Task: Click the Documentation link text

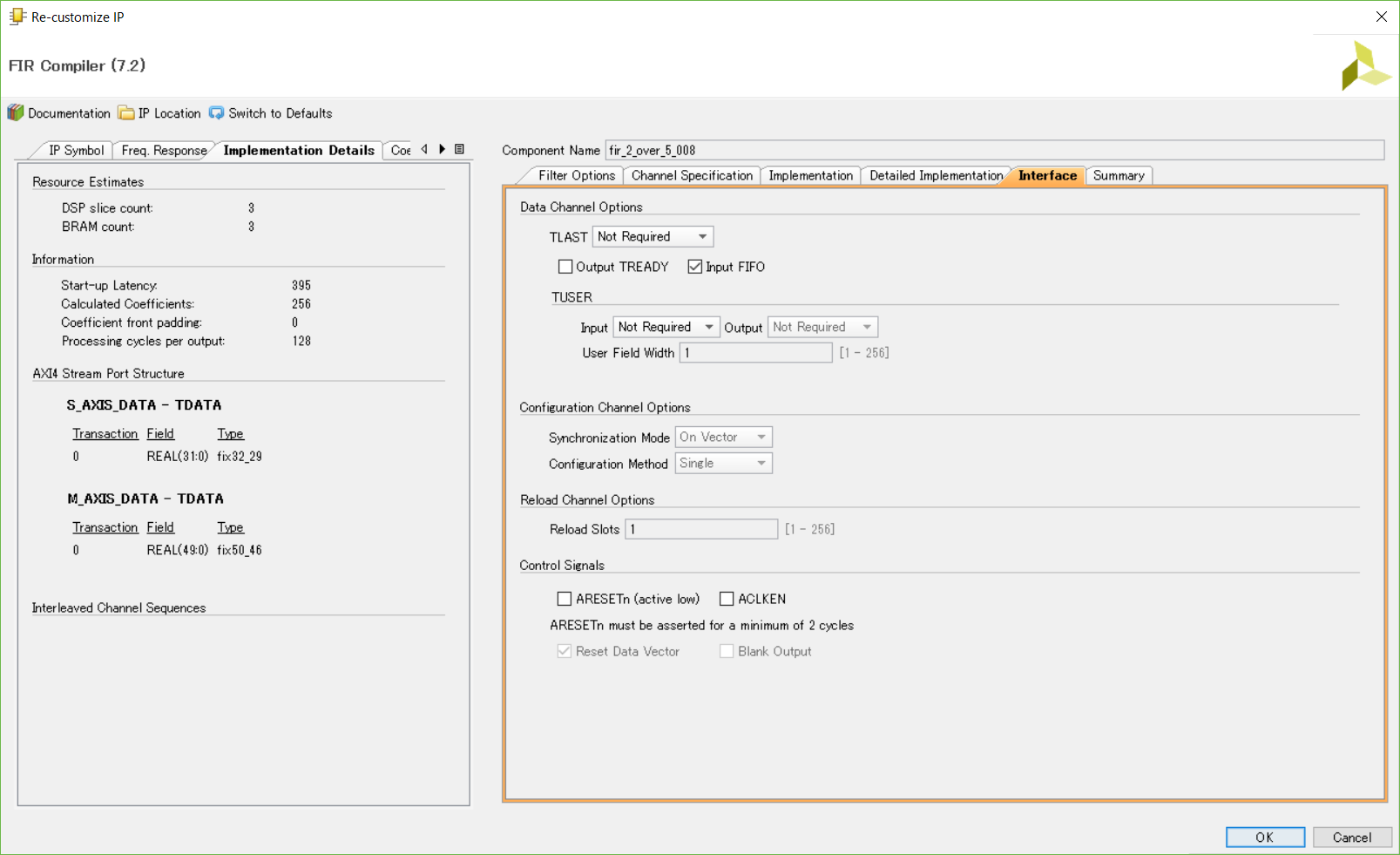Action: coord(69,113)
